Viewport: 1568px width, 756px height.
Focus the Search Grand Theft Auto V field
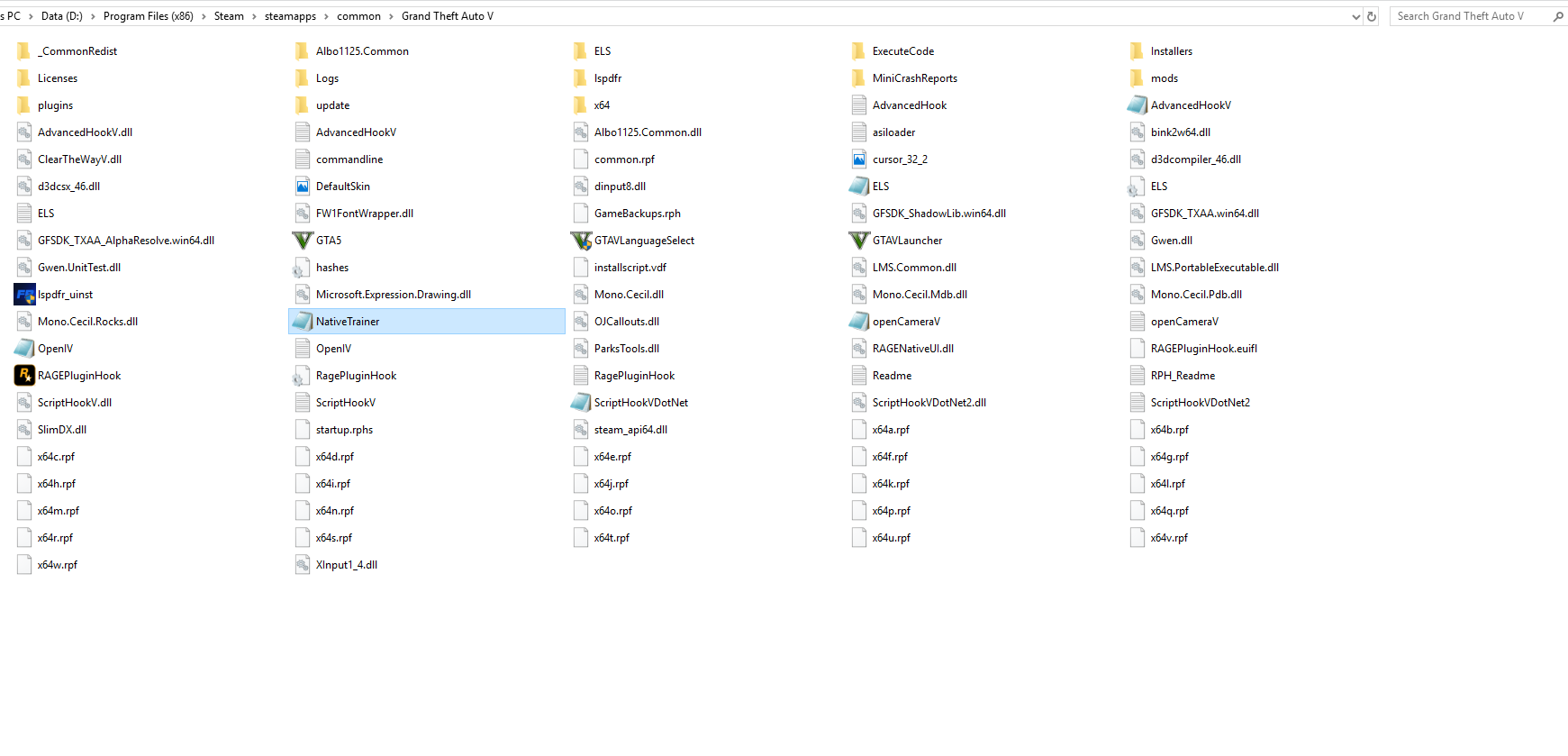click(1478, 16)
